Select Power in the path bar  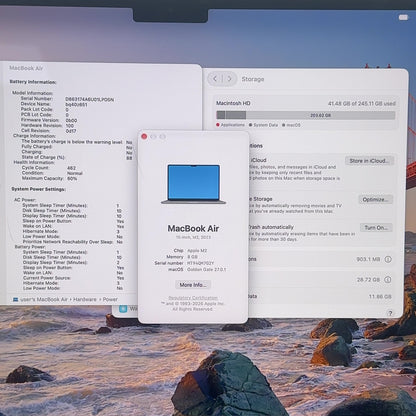(110, 299)
